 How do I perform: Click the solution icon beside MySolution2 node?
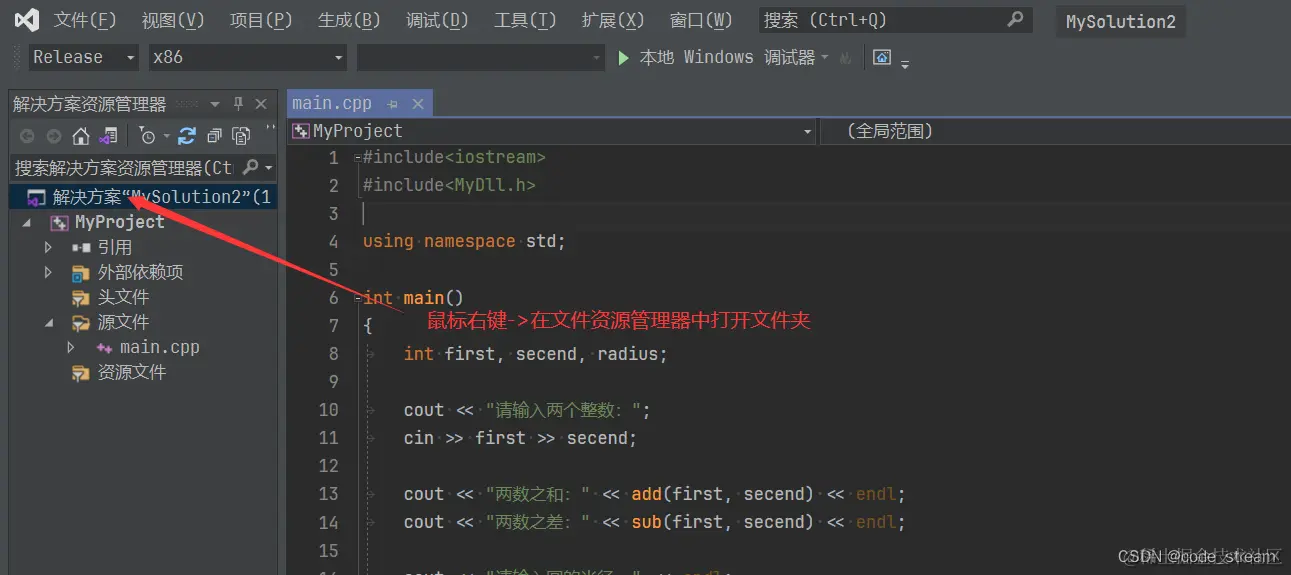click(x=36, y=197)
